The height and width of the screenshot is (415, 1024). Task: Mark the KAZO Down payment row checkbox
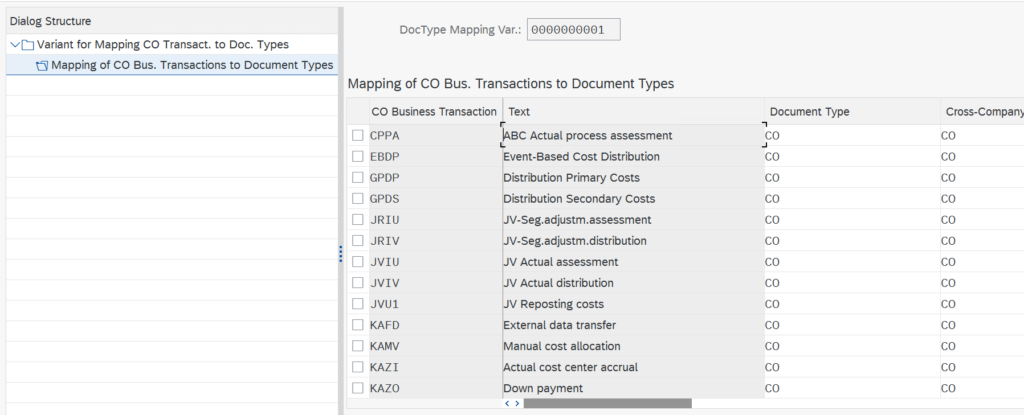coord(358,388)
